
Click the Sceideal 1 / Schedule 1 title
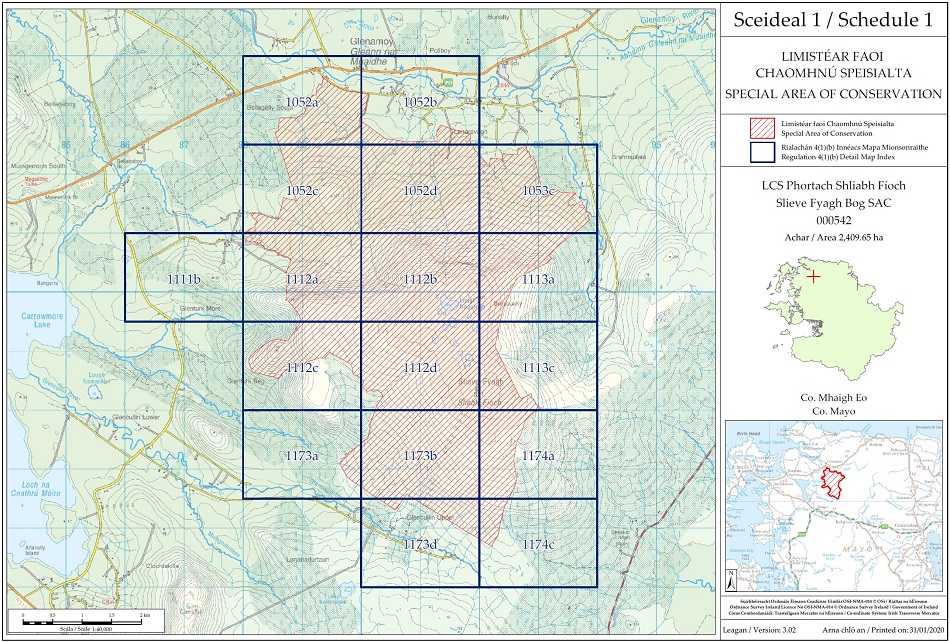click(833, 18)
